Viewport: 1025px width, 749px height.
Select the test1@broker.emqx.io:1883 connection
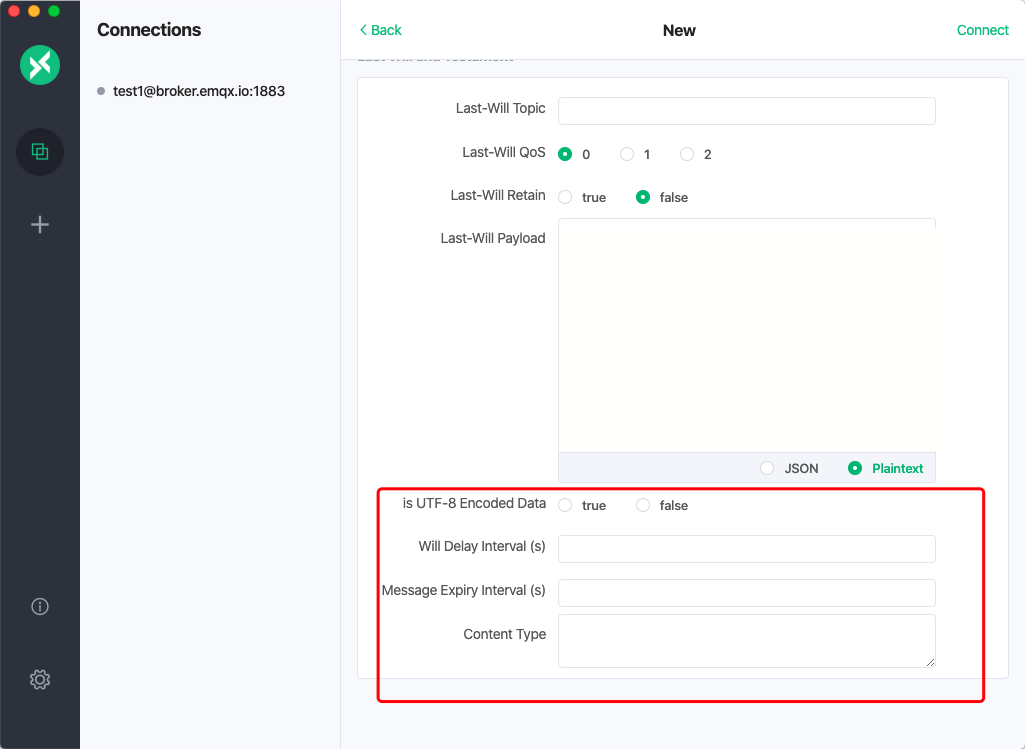pyautogui.click(x=198, y=91)
